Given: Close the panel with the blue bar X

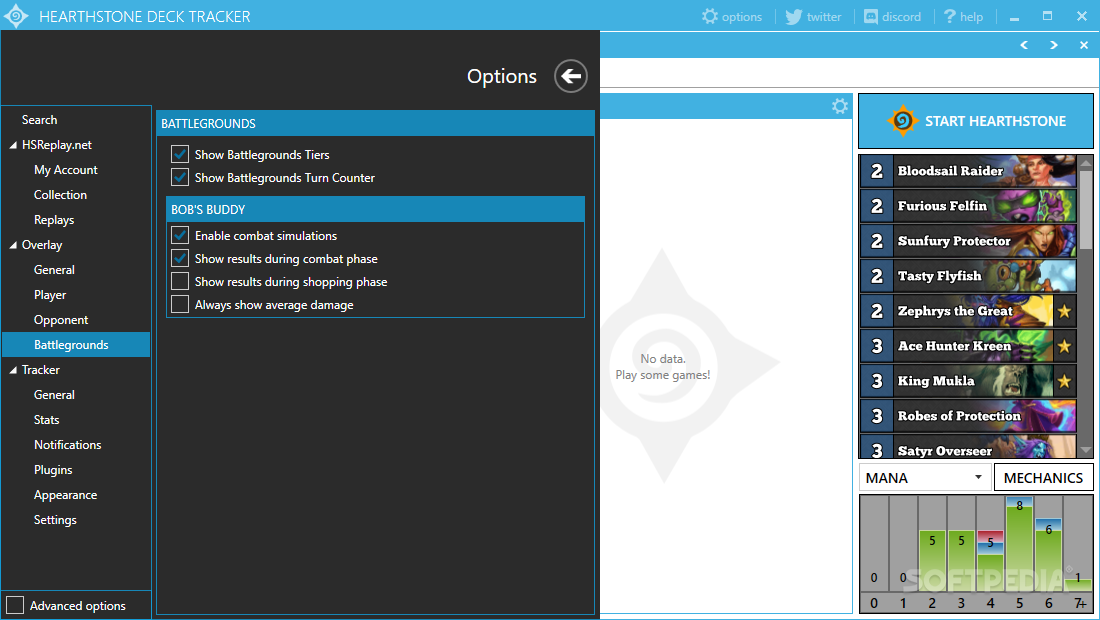Looking at the screenshot, I should (x=1084, y=45).
